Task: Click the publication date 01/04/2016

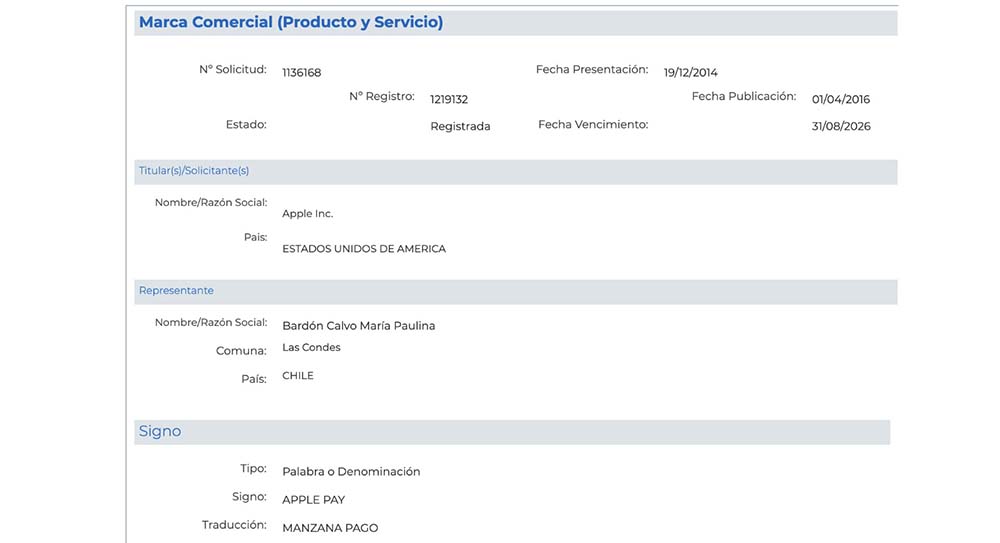Action: pyautogui.click(x=841, y=100)
